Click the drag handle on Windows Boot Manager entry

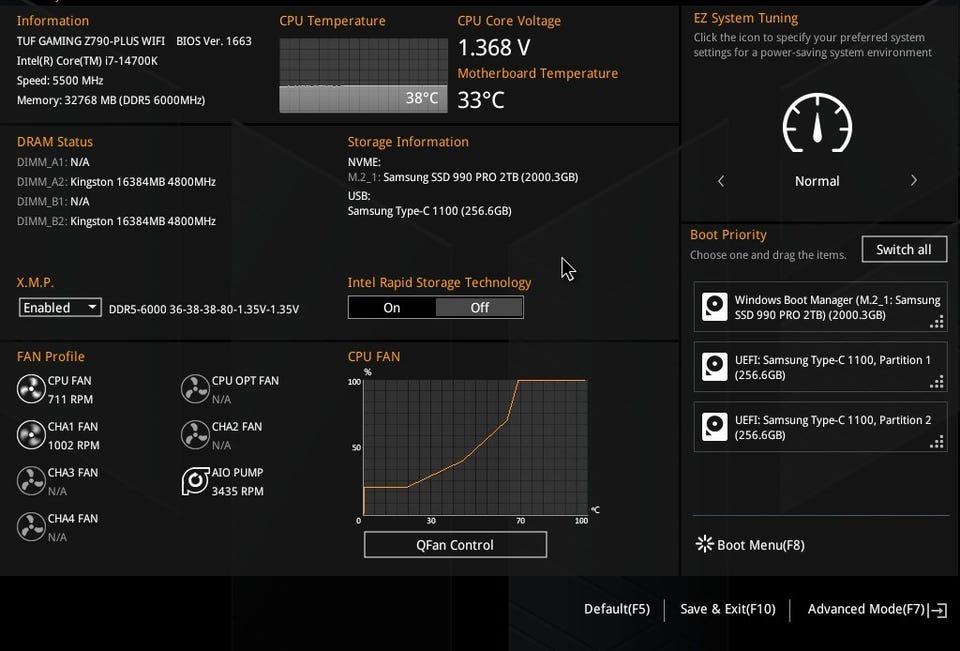click(937, 322)
